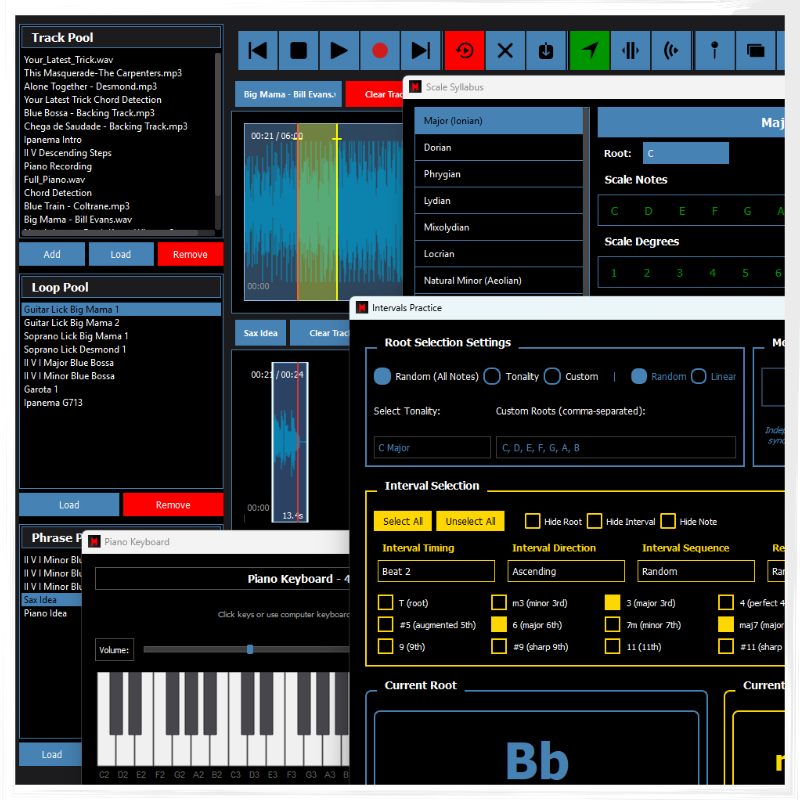The image size is (800, 800).
Task: Adjust the Piano Keyboard volume slider
Action: [250, 649]
